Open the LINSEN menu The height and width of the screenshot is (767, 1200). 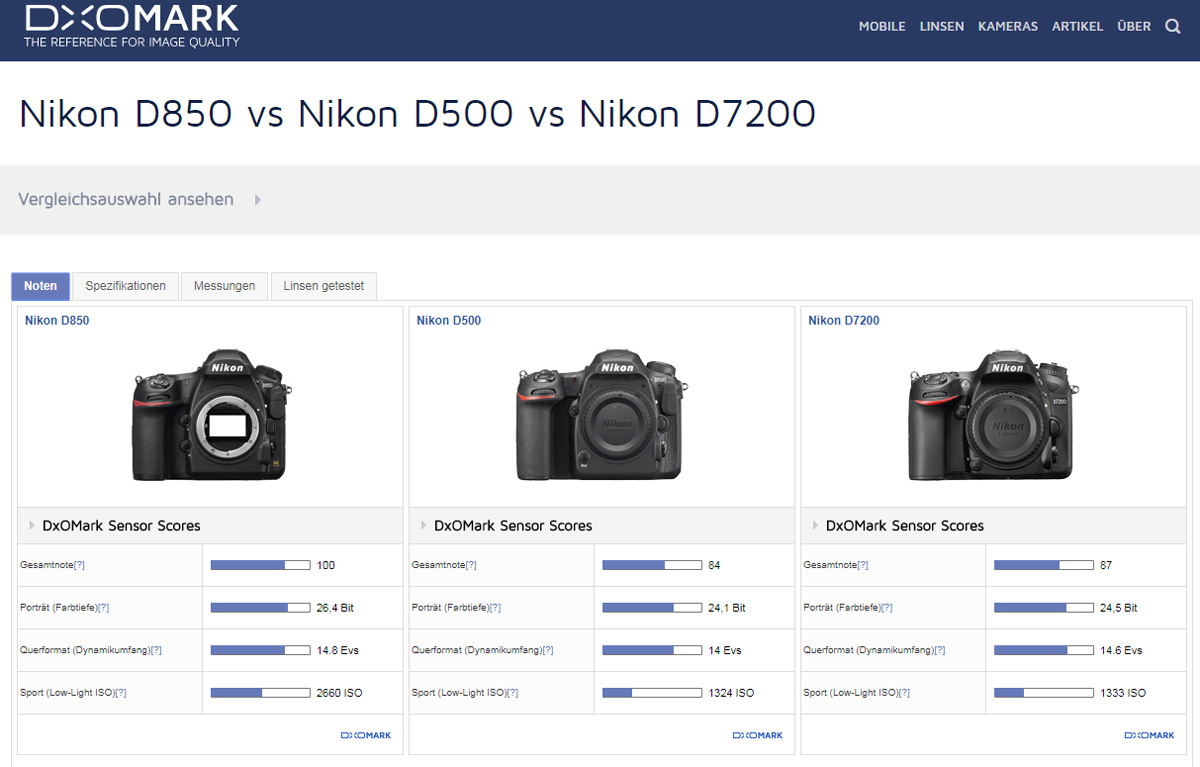pyautogui.click(x=942, y=27)
